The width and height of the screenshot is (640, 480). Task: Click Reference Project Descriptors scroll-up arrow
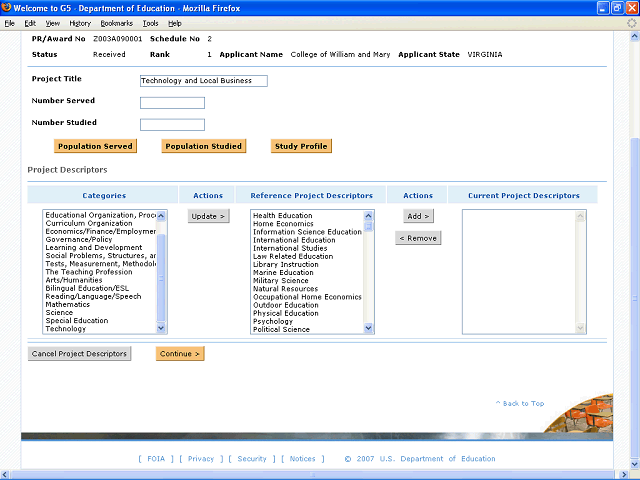(368, 215)
